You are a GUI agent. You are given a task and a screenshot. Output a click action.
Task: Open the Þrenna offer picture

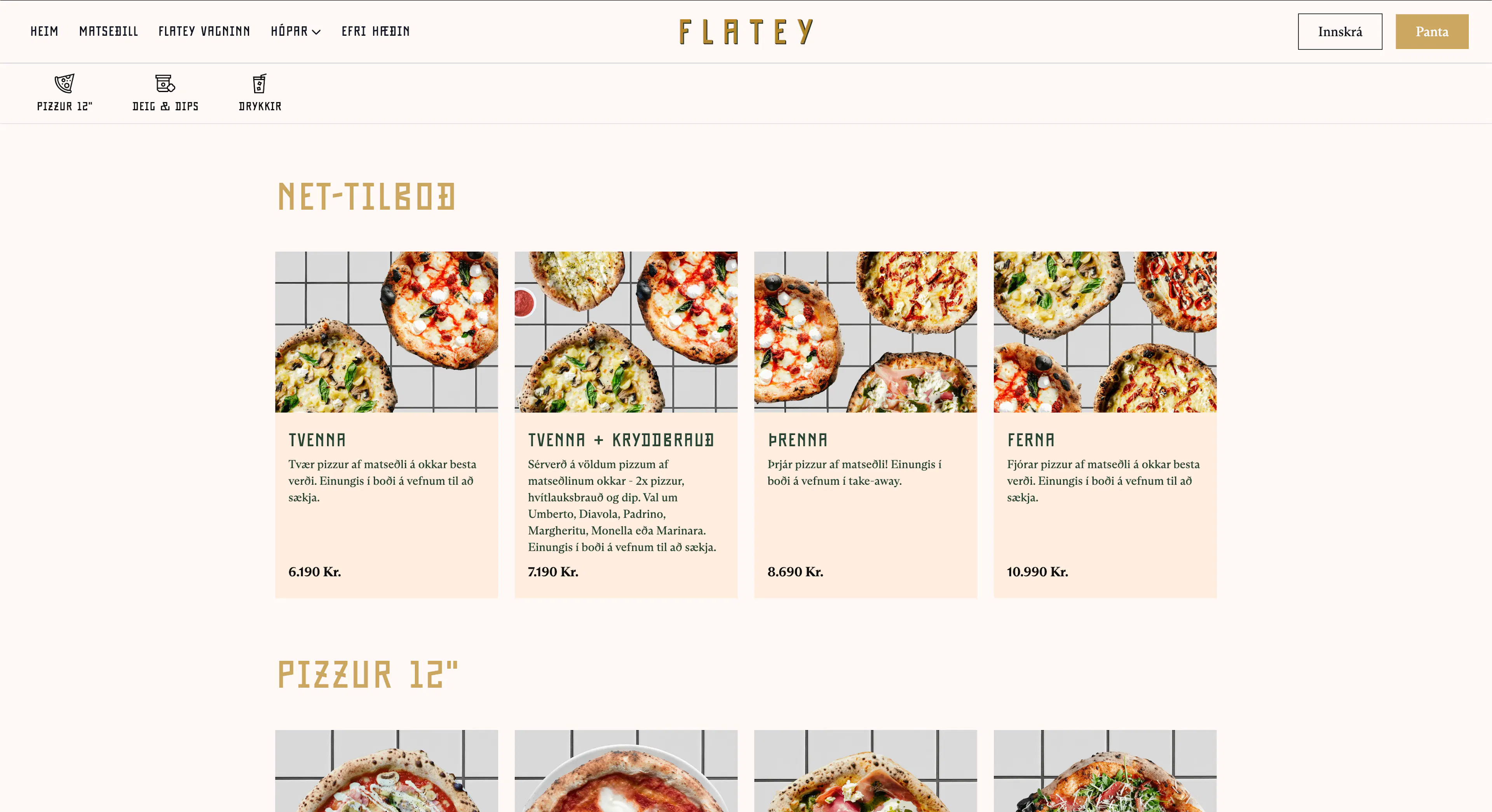tap(865, 332)
